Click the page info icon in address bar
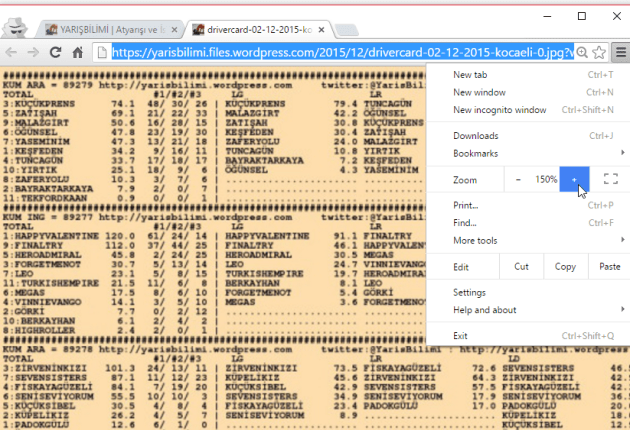Screen dimensions: 630x430 point(102,52)
